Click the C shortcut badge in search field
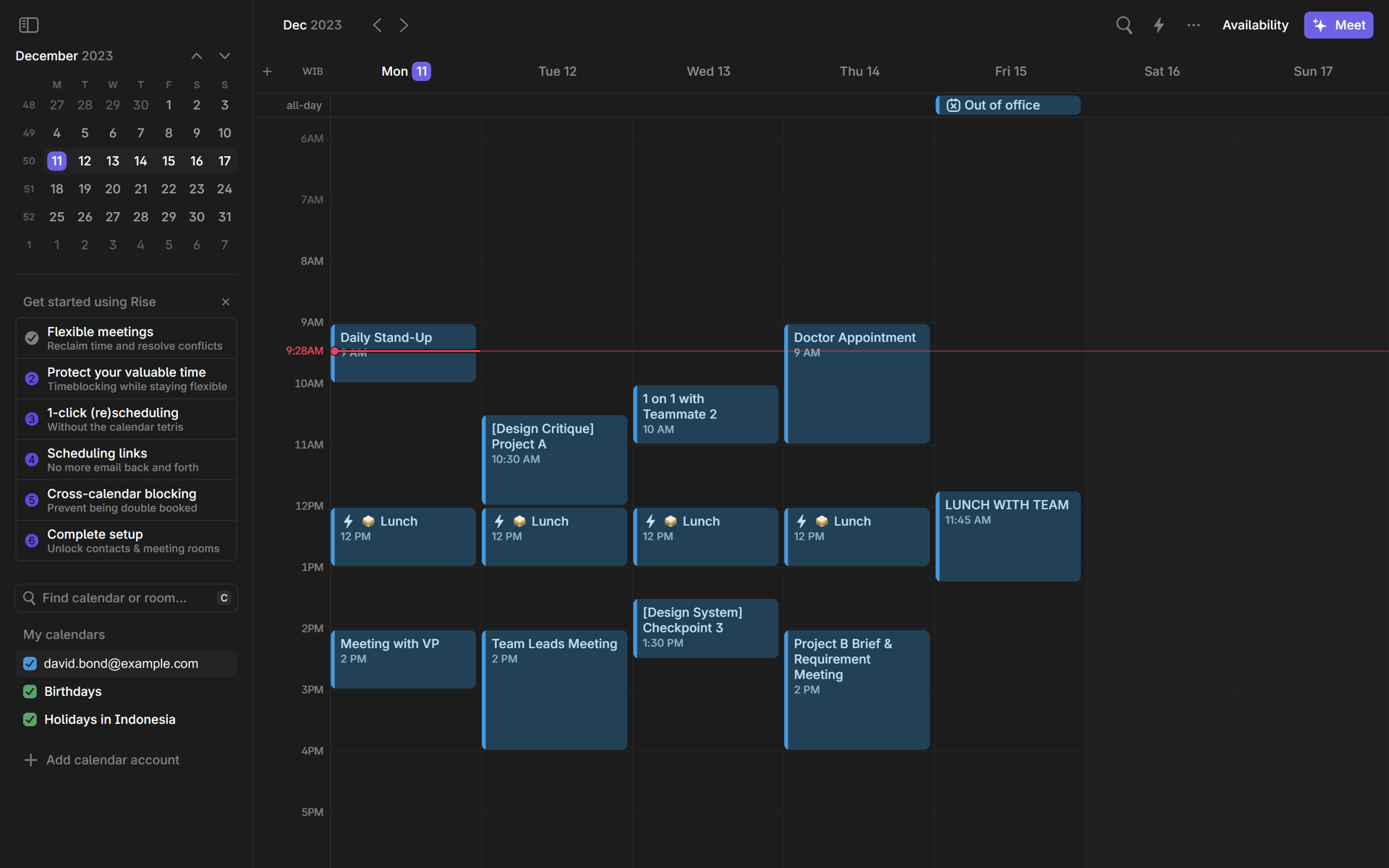This screenshot has width=1389, height=868. [x=224, y=598]
